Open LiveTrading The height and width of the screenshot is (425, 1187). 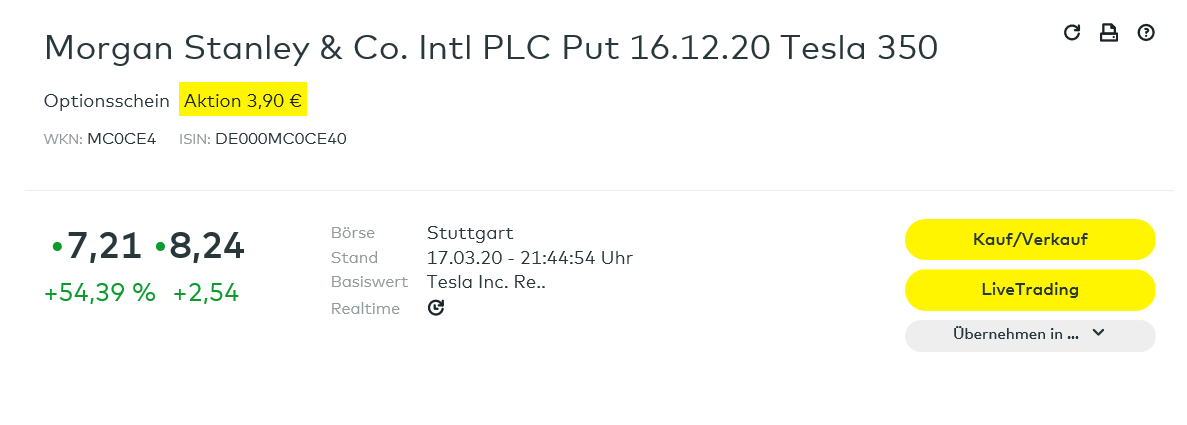tap(1029, 290)
